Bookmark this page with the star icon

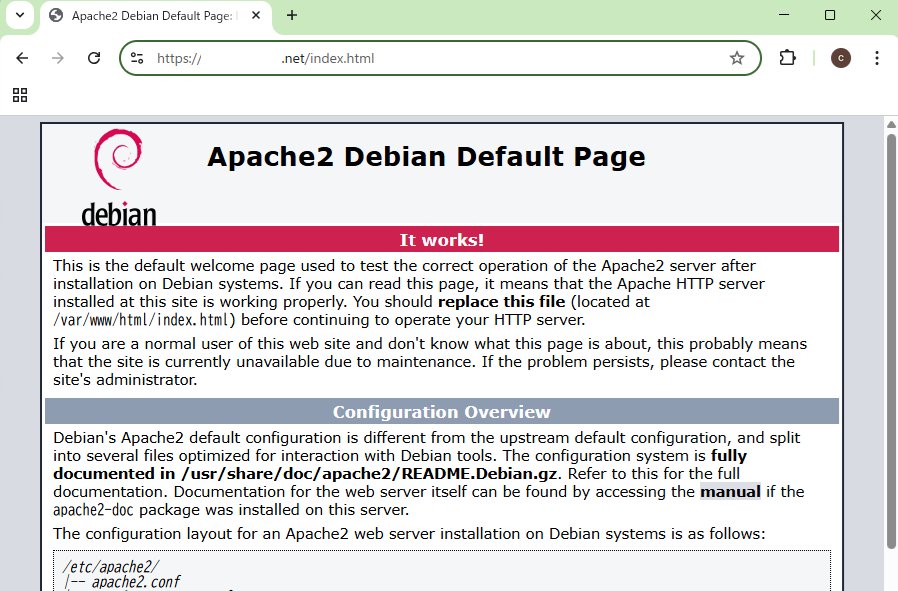pyautogui.click(x=737, y=58)
